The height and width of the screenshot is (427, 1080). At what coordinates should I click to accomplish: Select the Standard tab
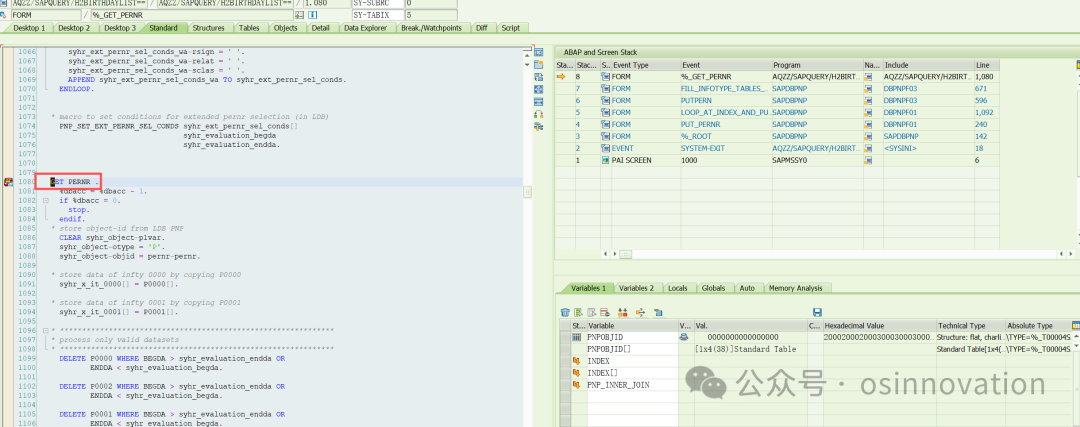[163, 28]
